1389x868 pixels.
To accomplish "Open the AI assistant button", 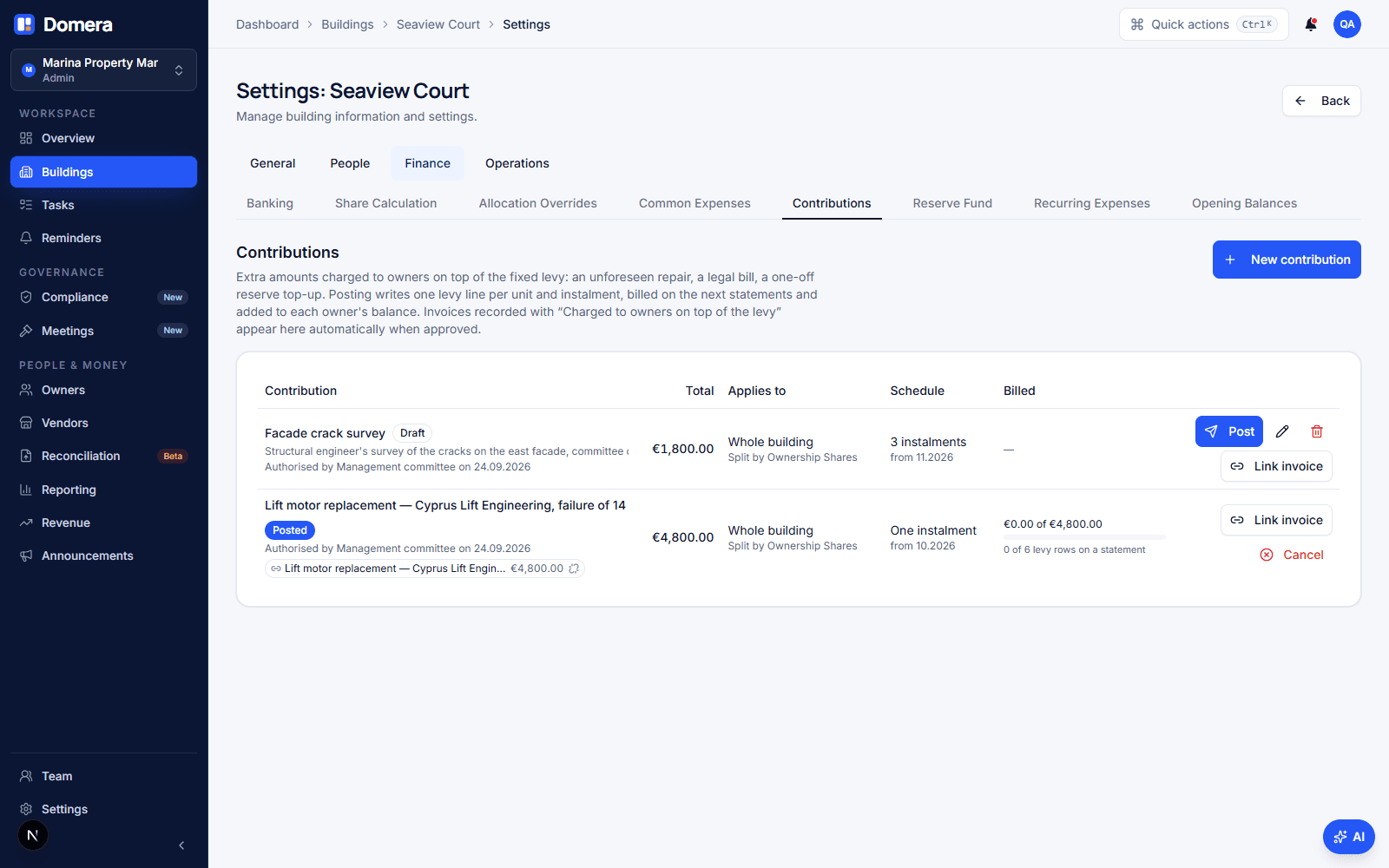I will point(1349,837).
